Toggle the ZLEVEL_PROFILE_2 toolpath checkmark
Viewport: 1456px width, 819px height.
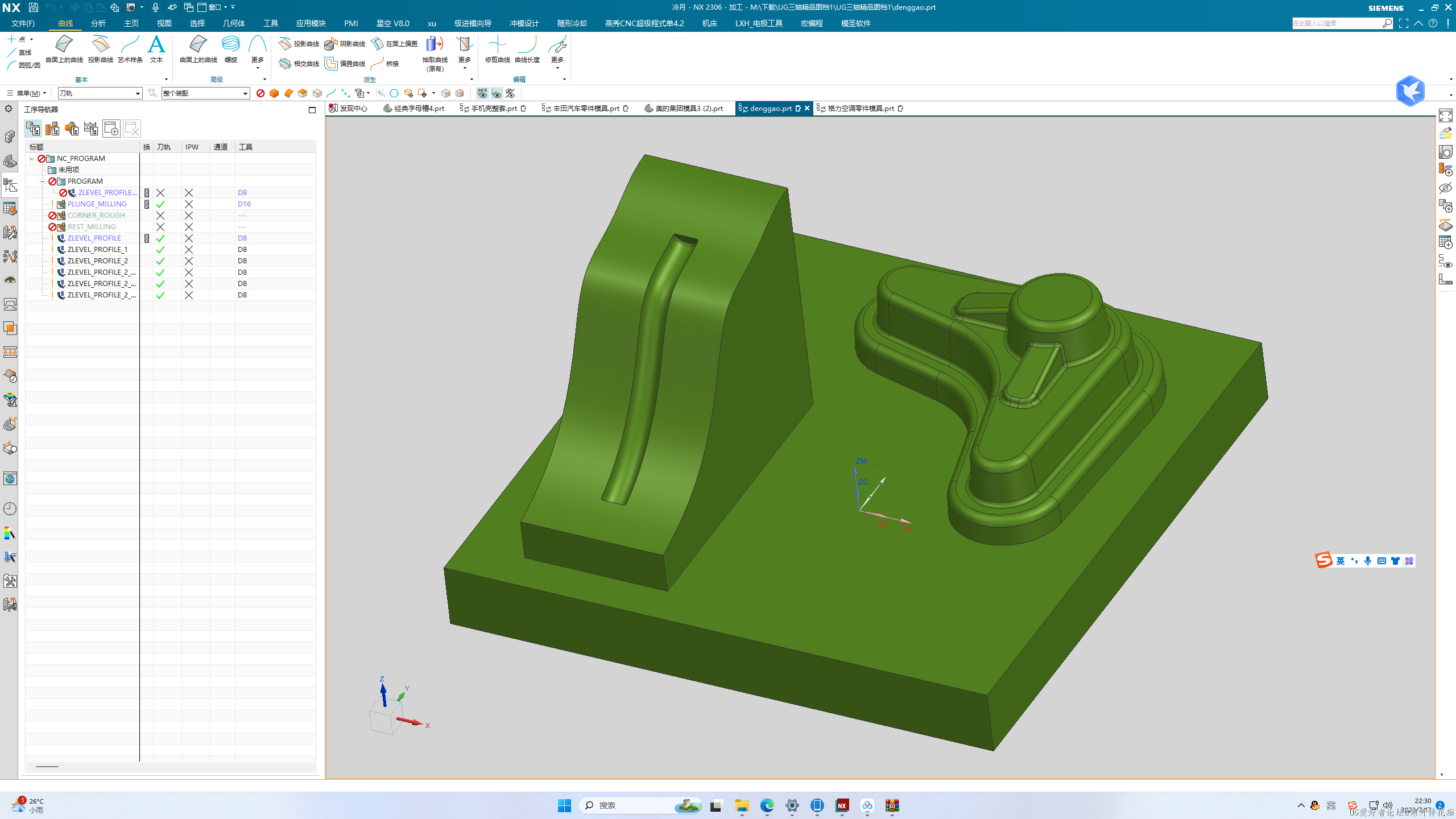160,261
